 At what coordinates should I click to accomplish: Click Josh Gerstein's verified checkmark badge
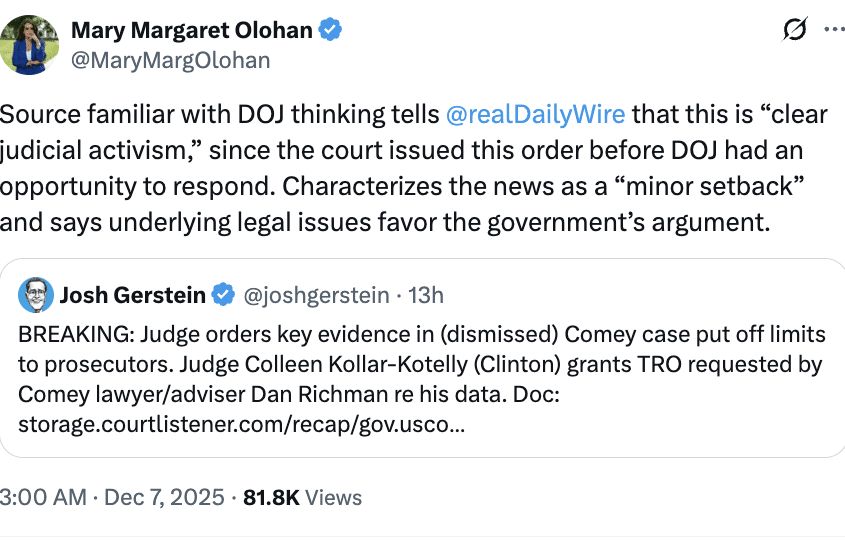225,295
